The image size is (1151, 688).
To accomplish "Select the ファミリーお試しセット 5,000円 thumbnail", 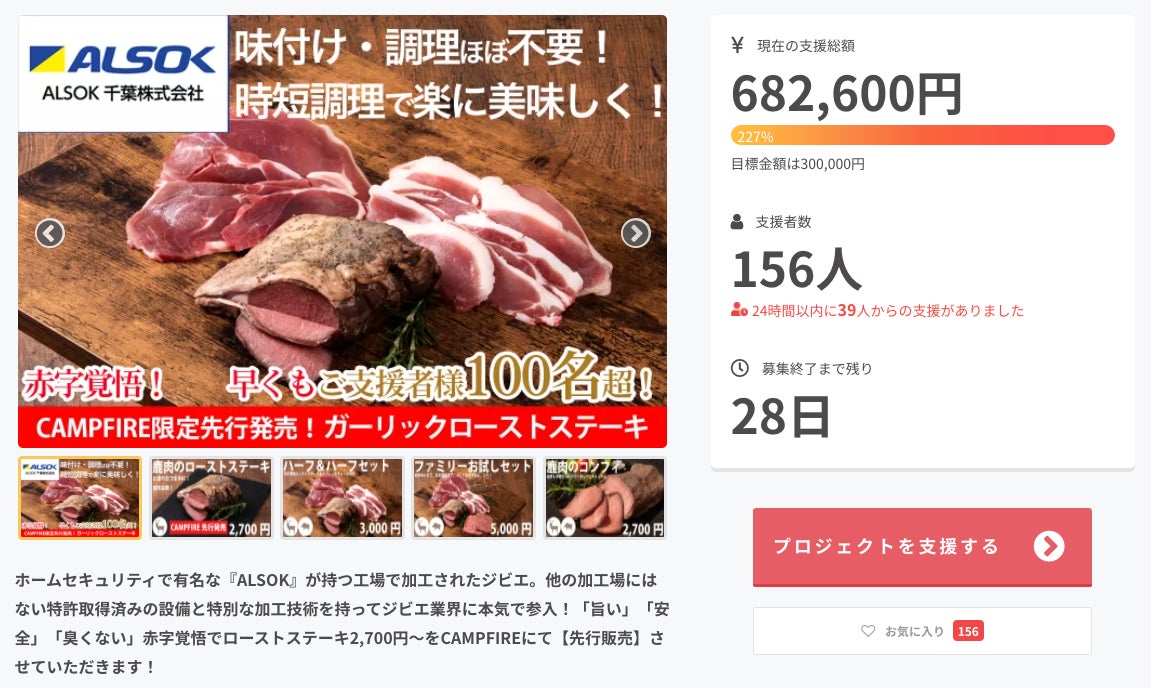I will pyautogui.click(x=473, y=498).
